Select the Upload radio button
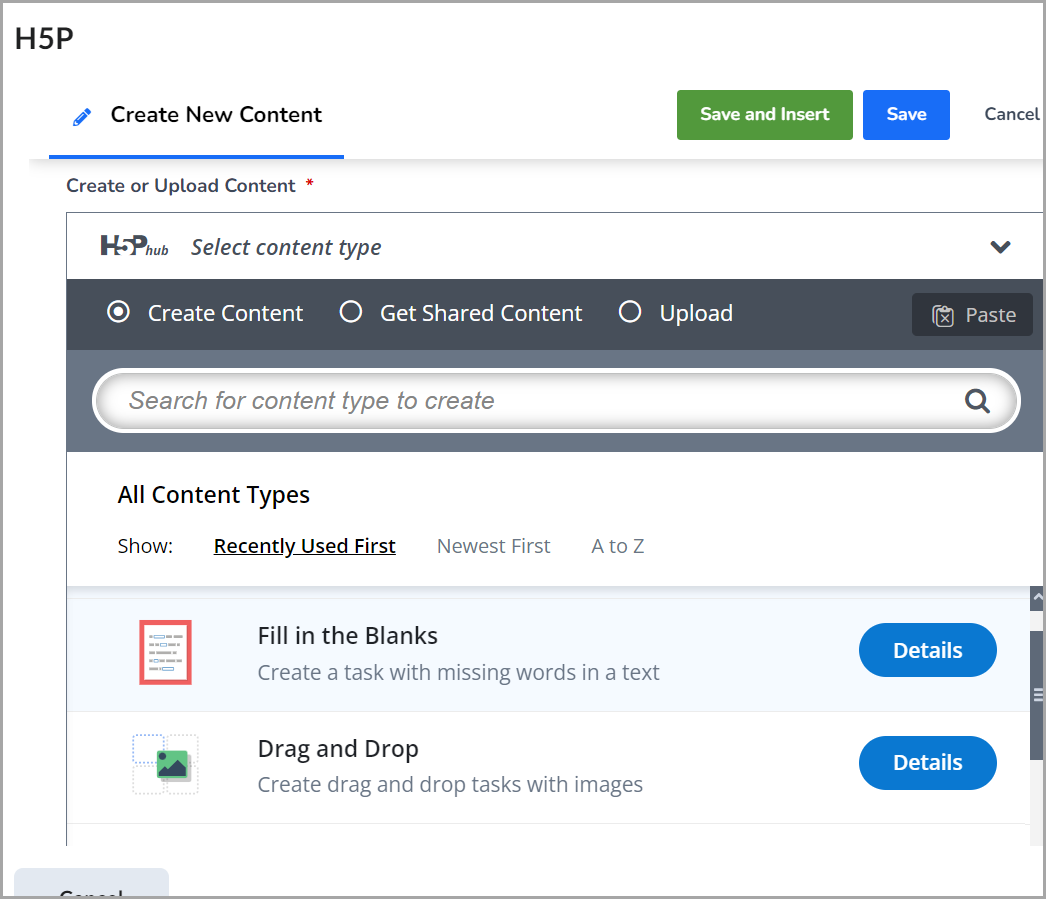This screenshot has width=1046, height=899. 630,312
